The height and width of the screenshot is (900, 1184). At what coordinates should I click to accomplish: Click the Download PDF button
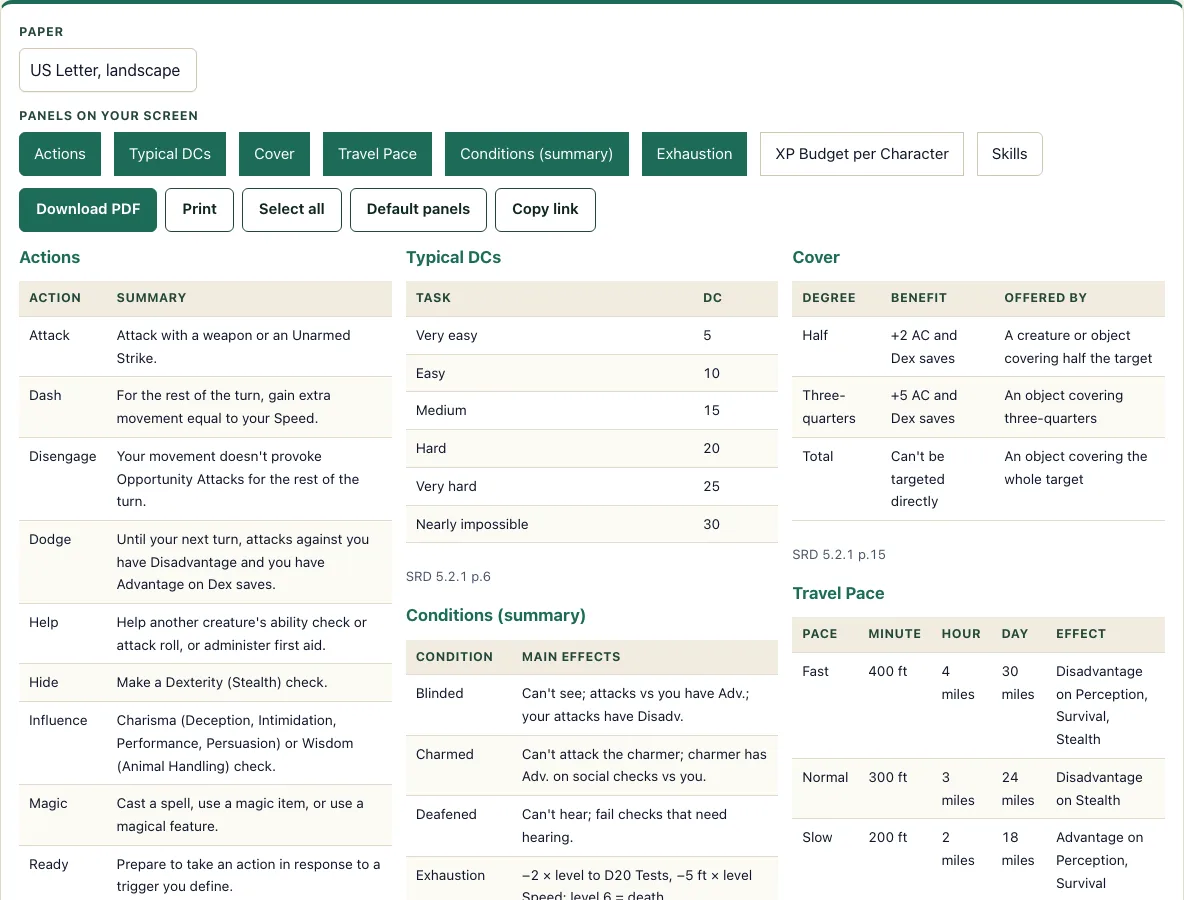tap(88, 209)
